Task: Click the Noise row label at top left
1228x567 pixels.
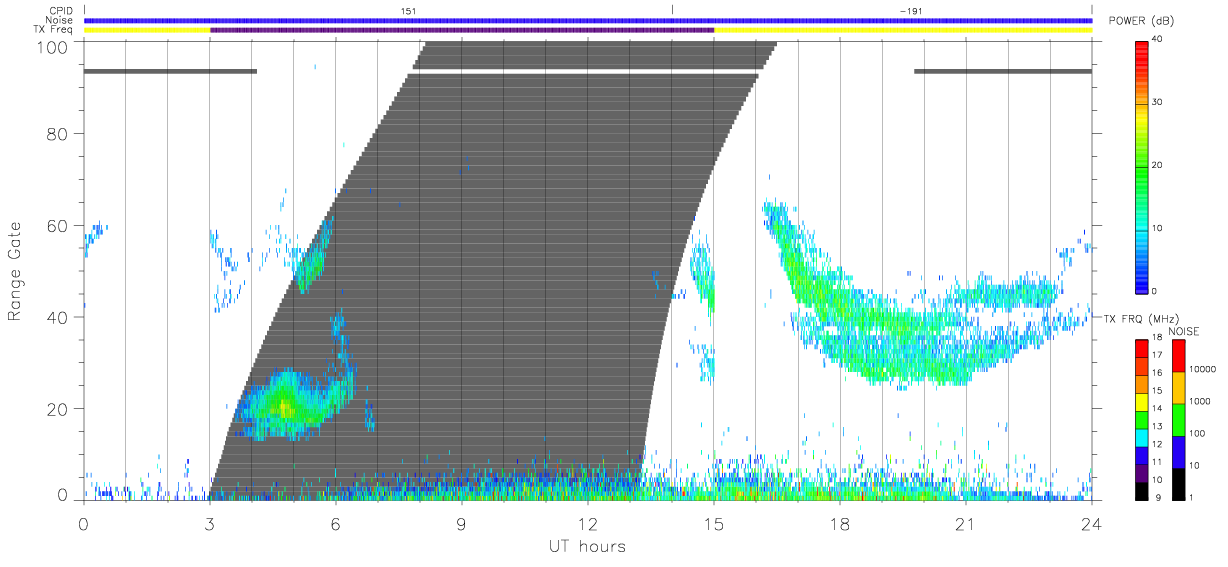Action: pyautogui.click(x=60, y=20)
